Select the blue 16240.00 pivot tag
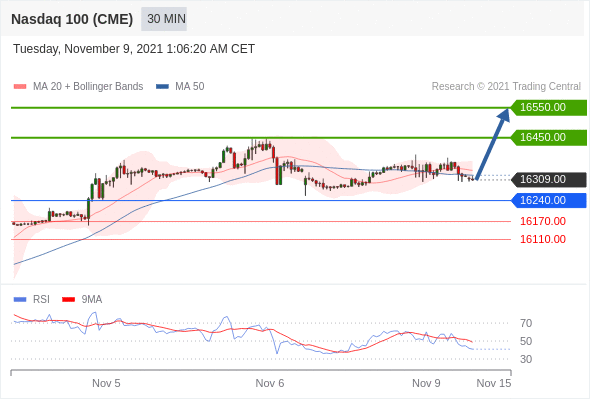Image resolution: width=590 pixels, height=400 pixels. 549,200
